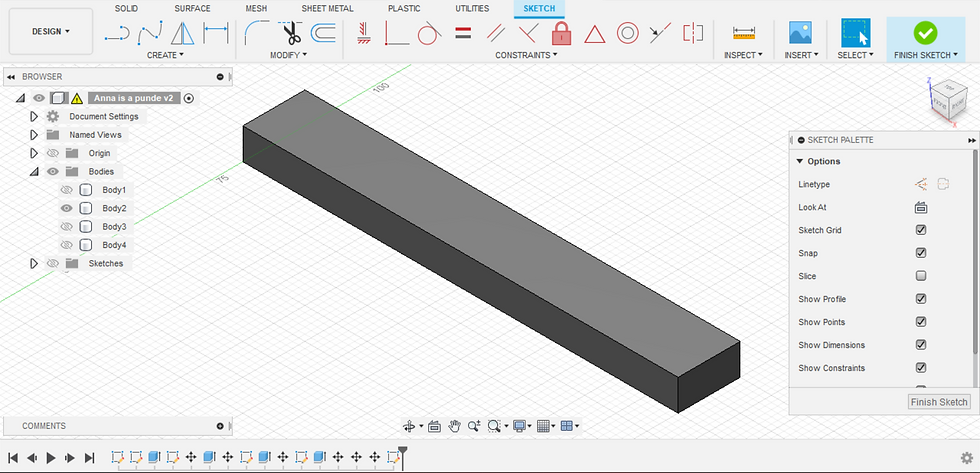Click the Look At icon in Sketch Palette
The height and width of the screenshot is (473, 980).
921,208
